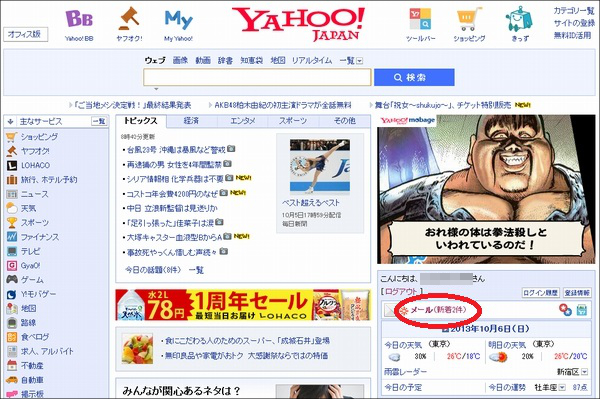Screen dimensions: 600x399
Task: Click the car icon in sidebar
Action: tap(12, 380)
